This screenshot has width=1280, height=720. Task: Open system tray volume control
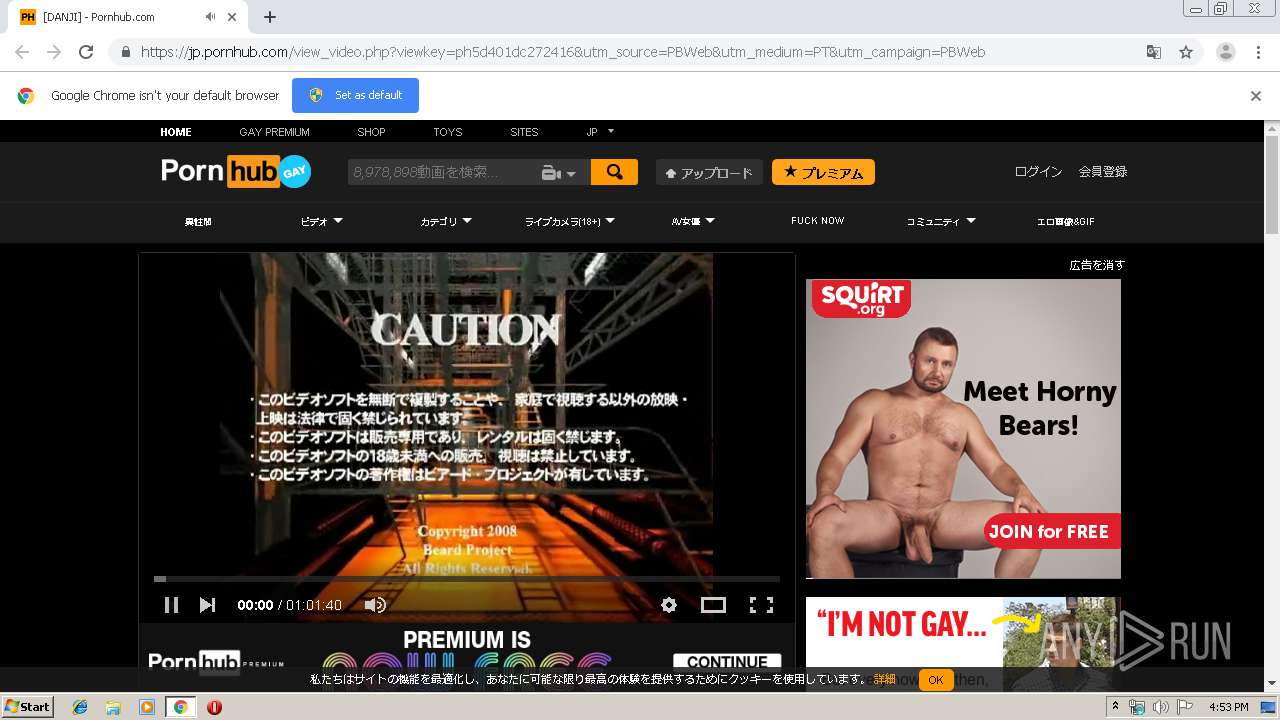(x=1160, y=707)
